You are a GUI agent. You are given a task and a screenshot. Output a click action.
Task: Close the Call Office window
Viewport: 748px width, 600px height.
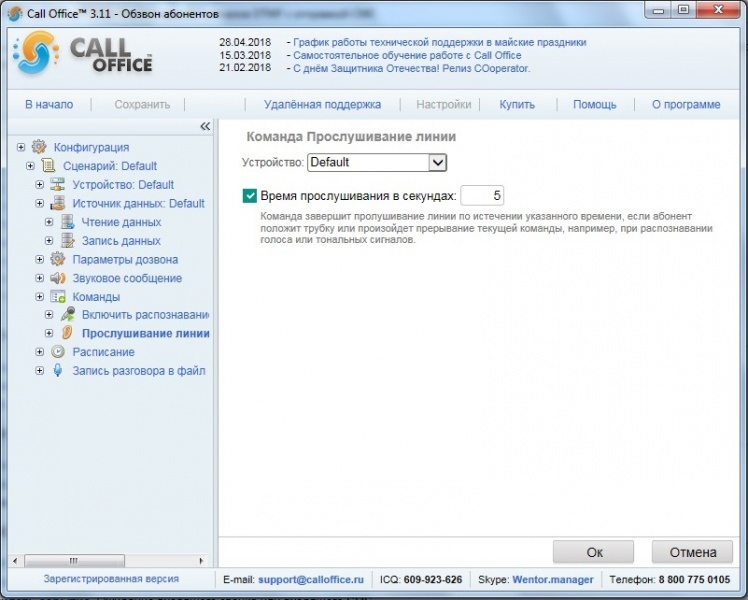718,10
